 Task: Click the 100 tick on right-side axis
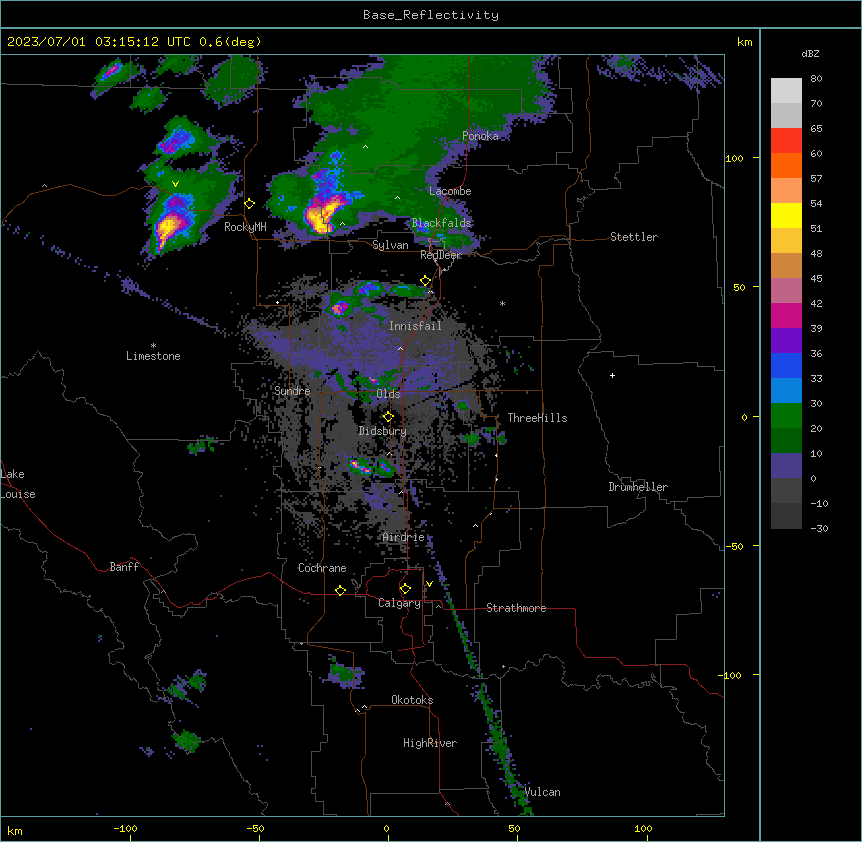734,158
